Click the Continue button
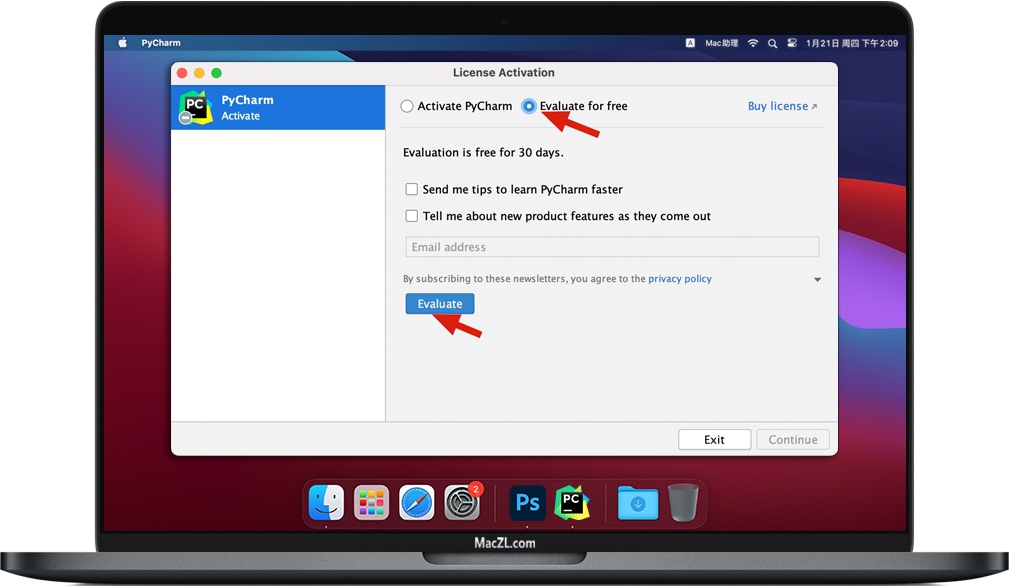 [x=793, y=439]
